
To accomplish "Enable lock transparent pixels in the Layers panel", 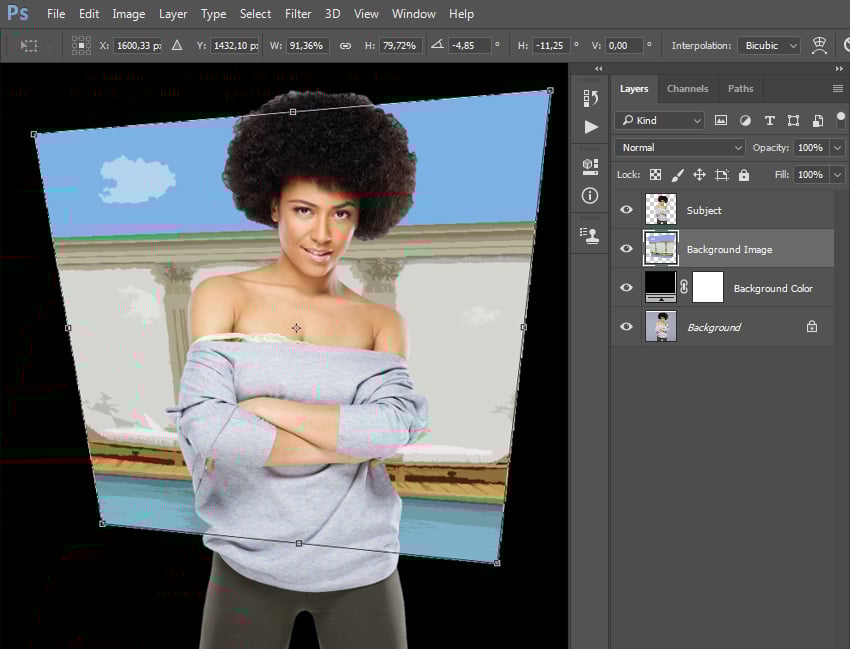I will coord(656,174).
